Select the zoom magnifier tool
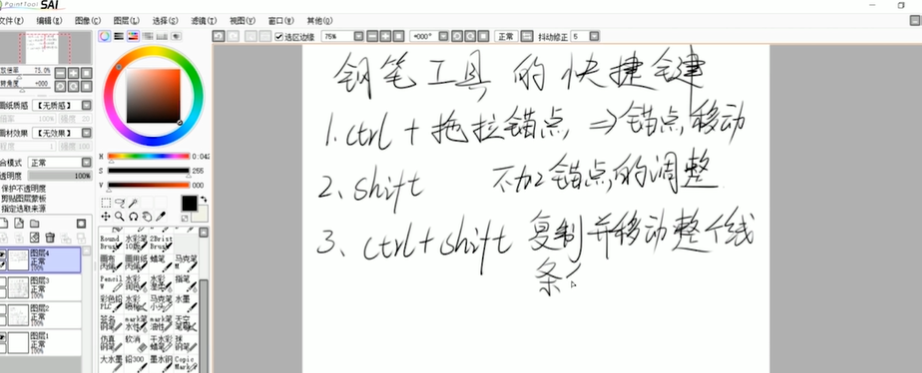922x373 pixels. (x=119, y=217)
